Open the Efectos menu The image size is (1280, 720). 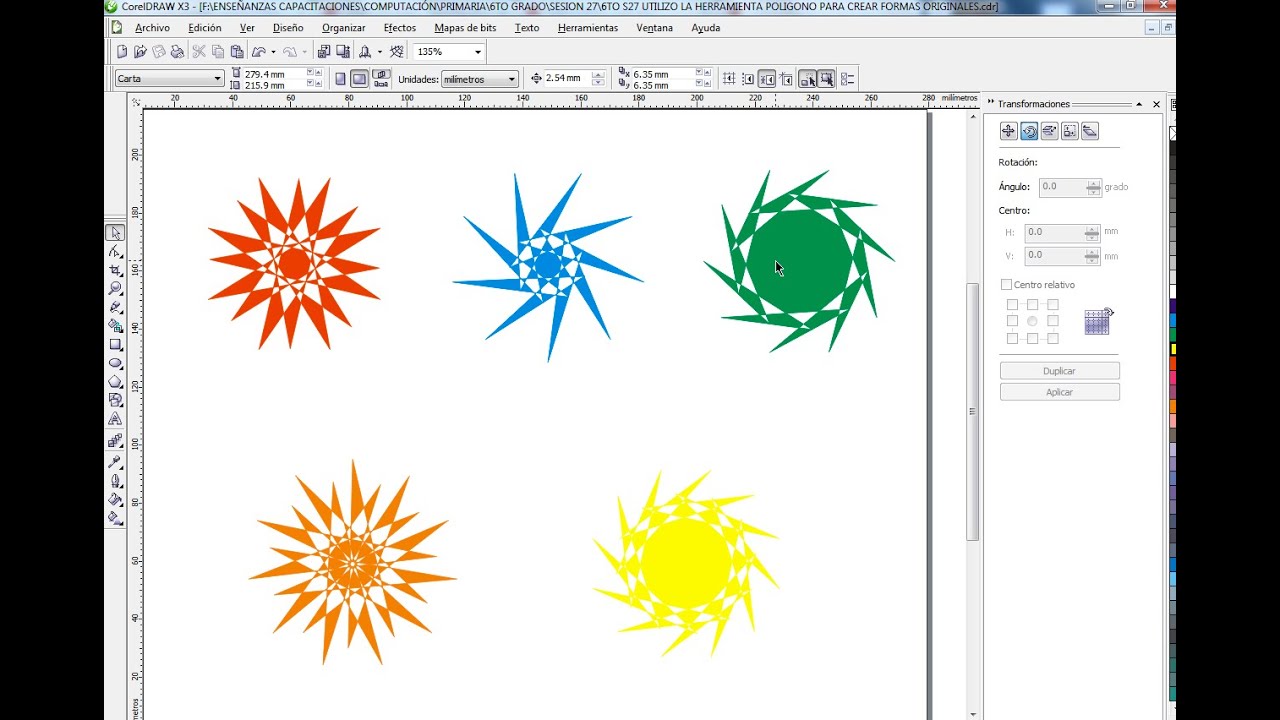(x=400, y=28)
